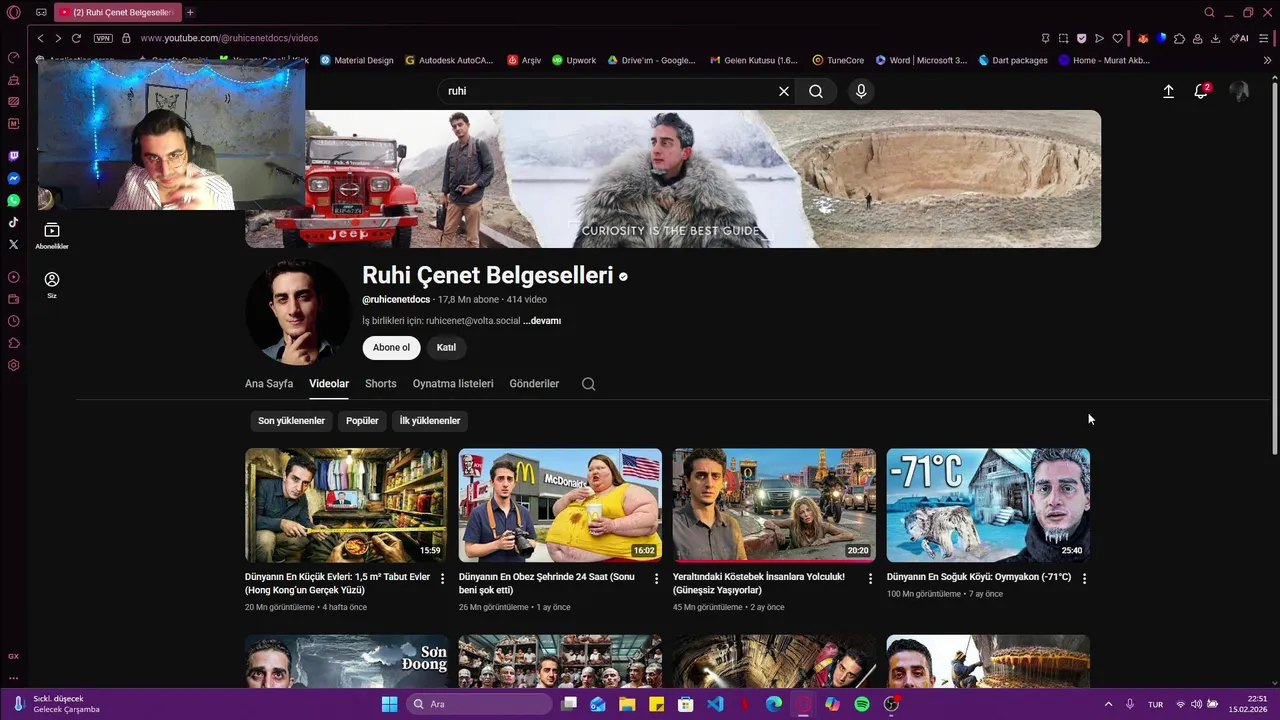
Task: Open the Dünyanın En Obez Şehrinde thumbnail
Action: 560,505
